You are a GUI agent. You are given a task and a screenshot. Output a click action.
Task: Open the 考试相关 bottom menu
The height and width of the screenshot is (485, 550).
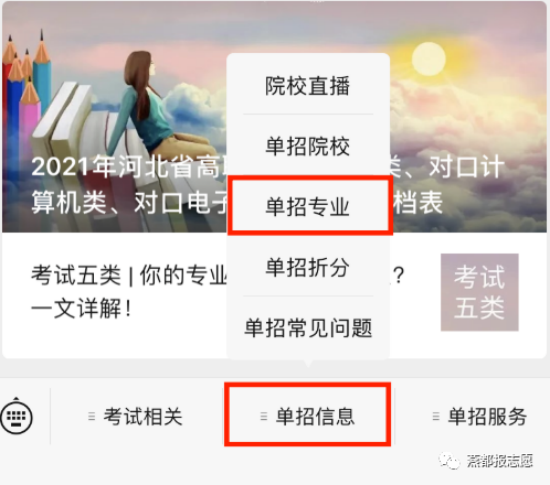coord(136,416)
